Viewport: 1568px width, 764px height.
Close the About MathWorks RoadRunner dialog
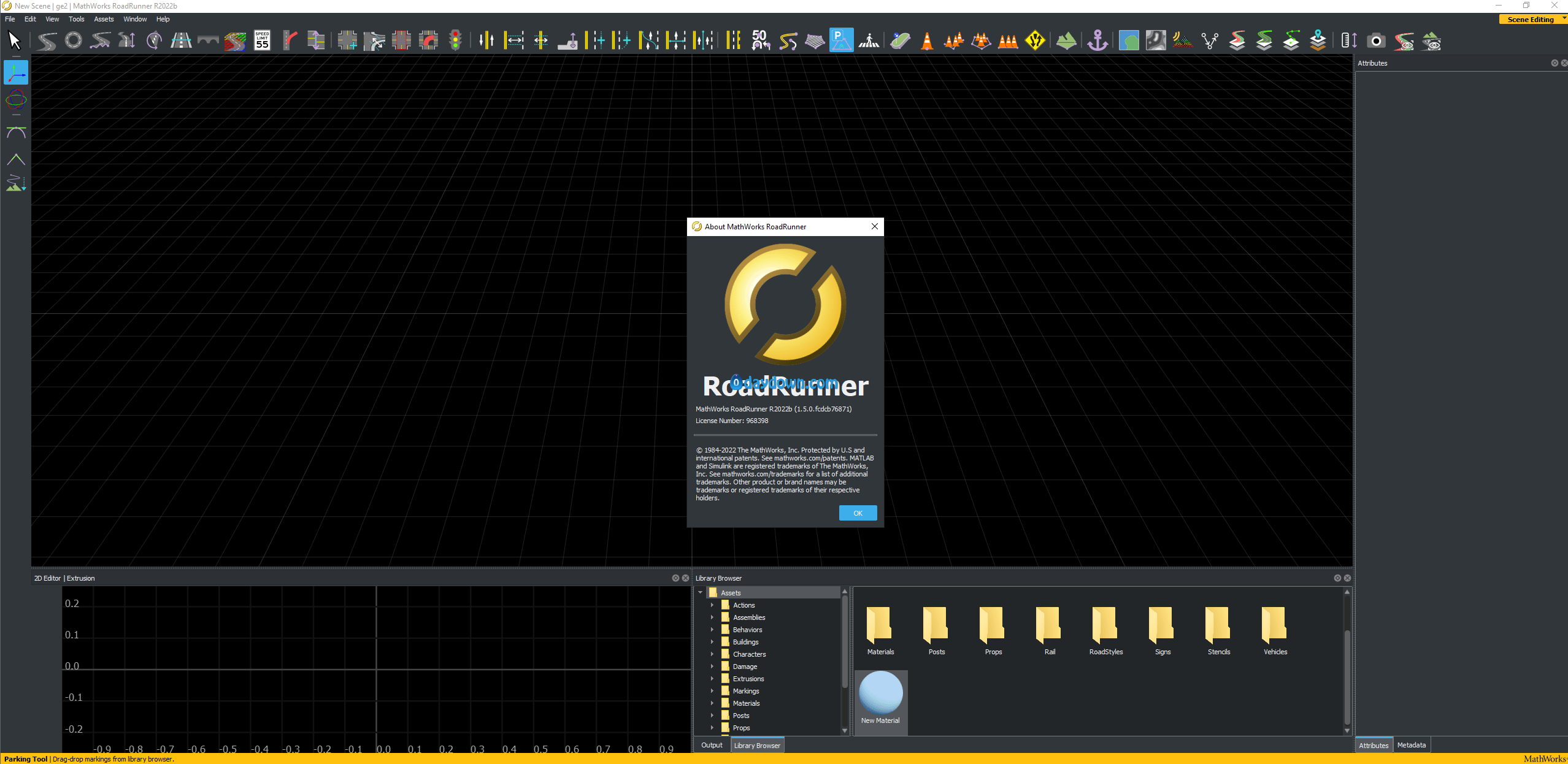(x=874, y=226)
